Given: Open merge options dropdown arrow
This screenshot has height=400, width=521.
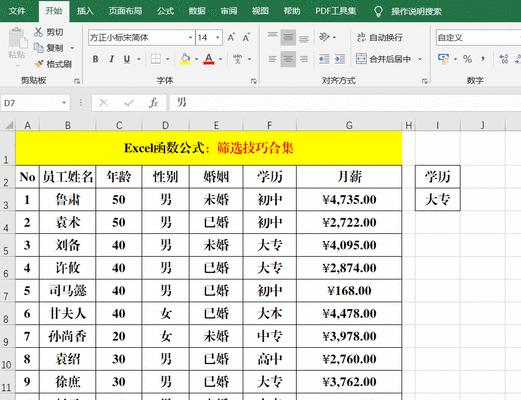Looking at the screenshot, I should coord(420,59).
